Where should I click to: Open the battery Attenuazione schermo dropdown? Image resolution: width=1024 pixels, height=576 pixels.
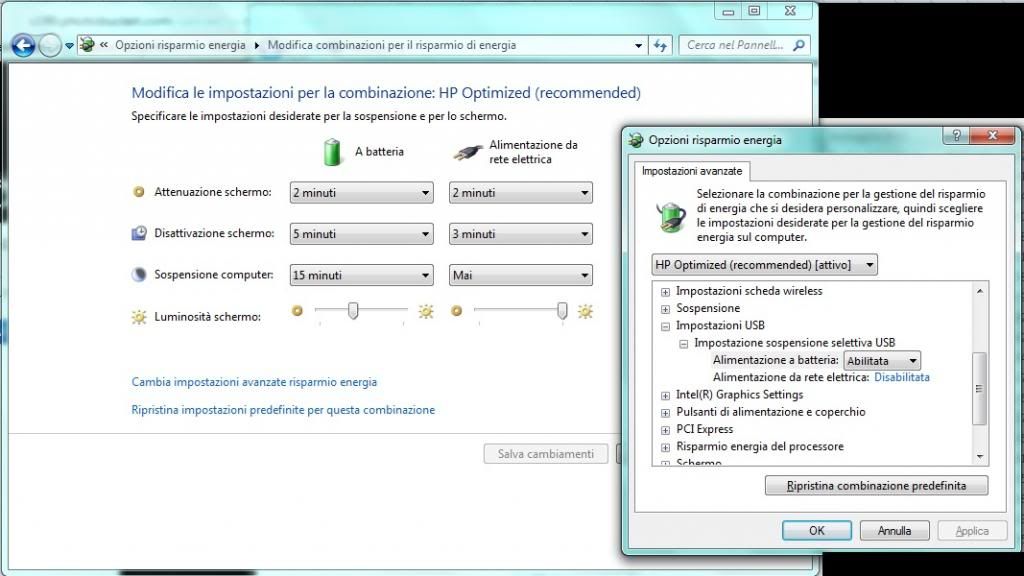(x=360, y=192)
